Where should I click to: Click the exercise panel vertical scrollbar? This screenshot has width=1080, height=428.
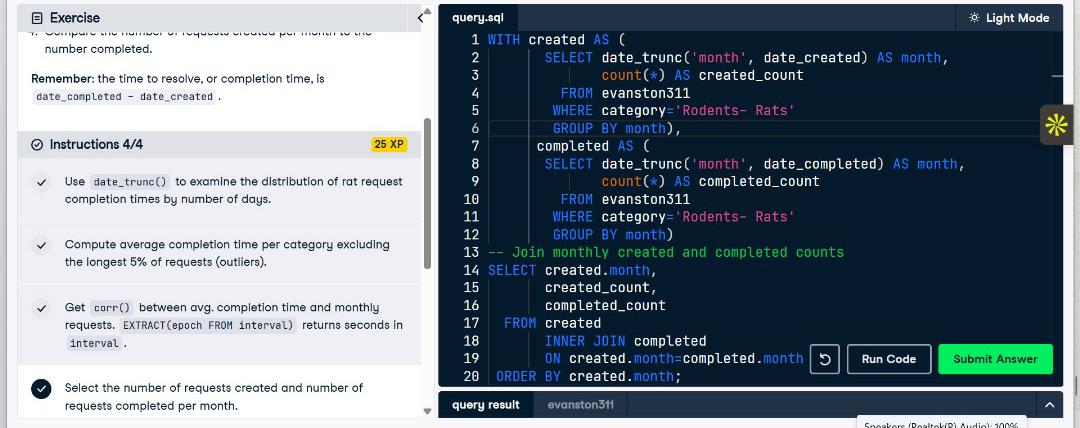coord(427,193)
